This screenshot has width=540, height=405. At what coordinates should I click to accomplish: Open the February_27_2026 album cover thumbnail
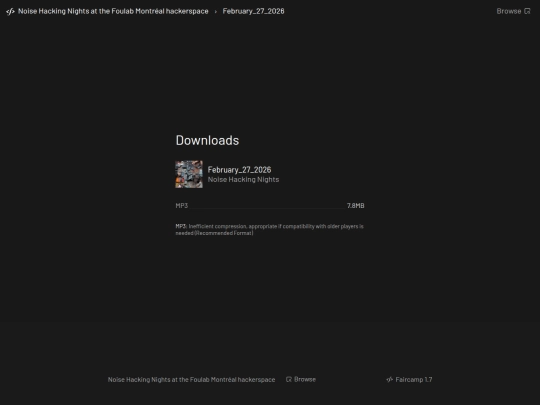tap(189, 174)
